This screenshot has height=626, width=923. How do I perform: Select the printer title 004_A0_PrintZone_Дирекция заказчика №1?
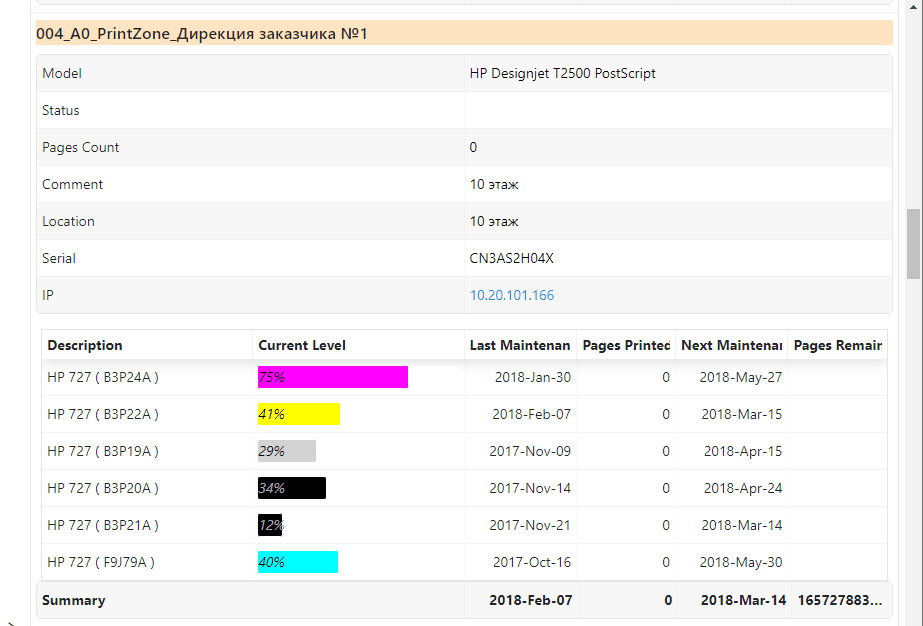202,34
